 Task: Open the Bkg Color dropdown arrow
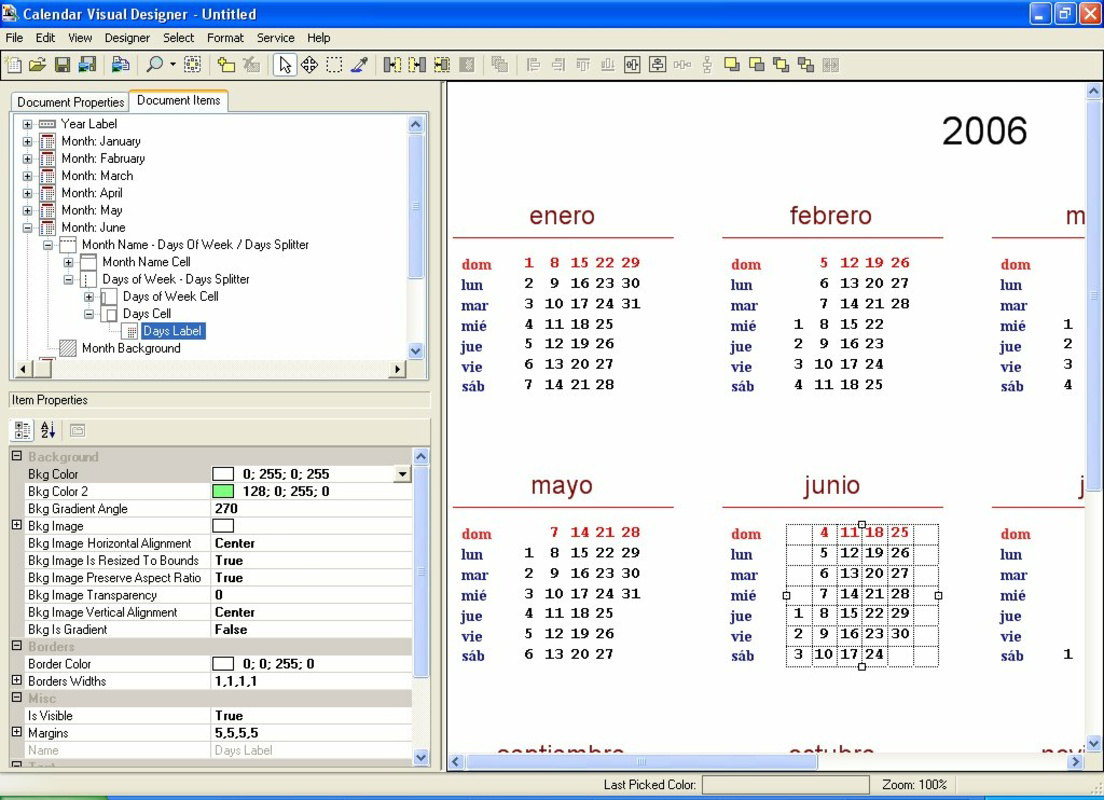[x=402, y=474]
